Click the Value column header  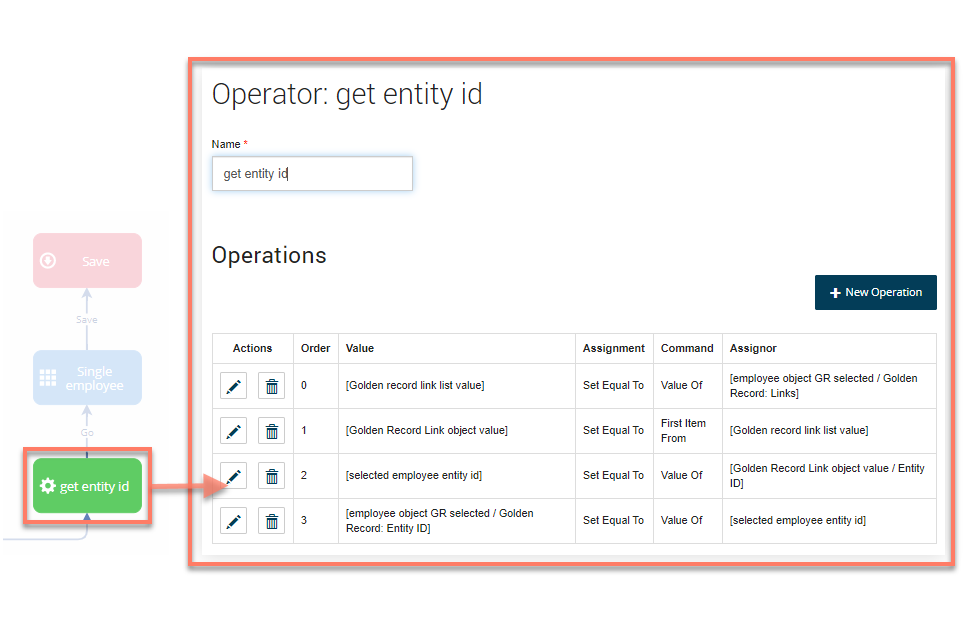click(x=360, y=349)
